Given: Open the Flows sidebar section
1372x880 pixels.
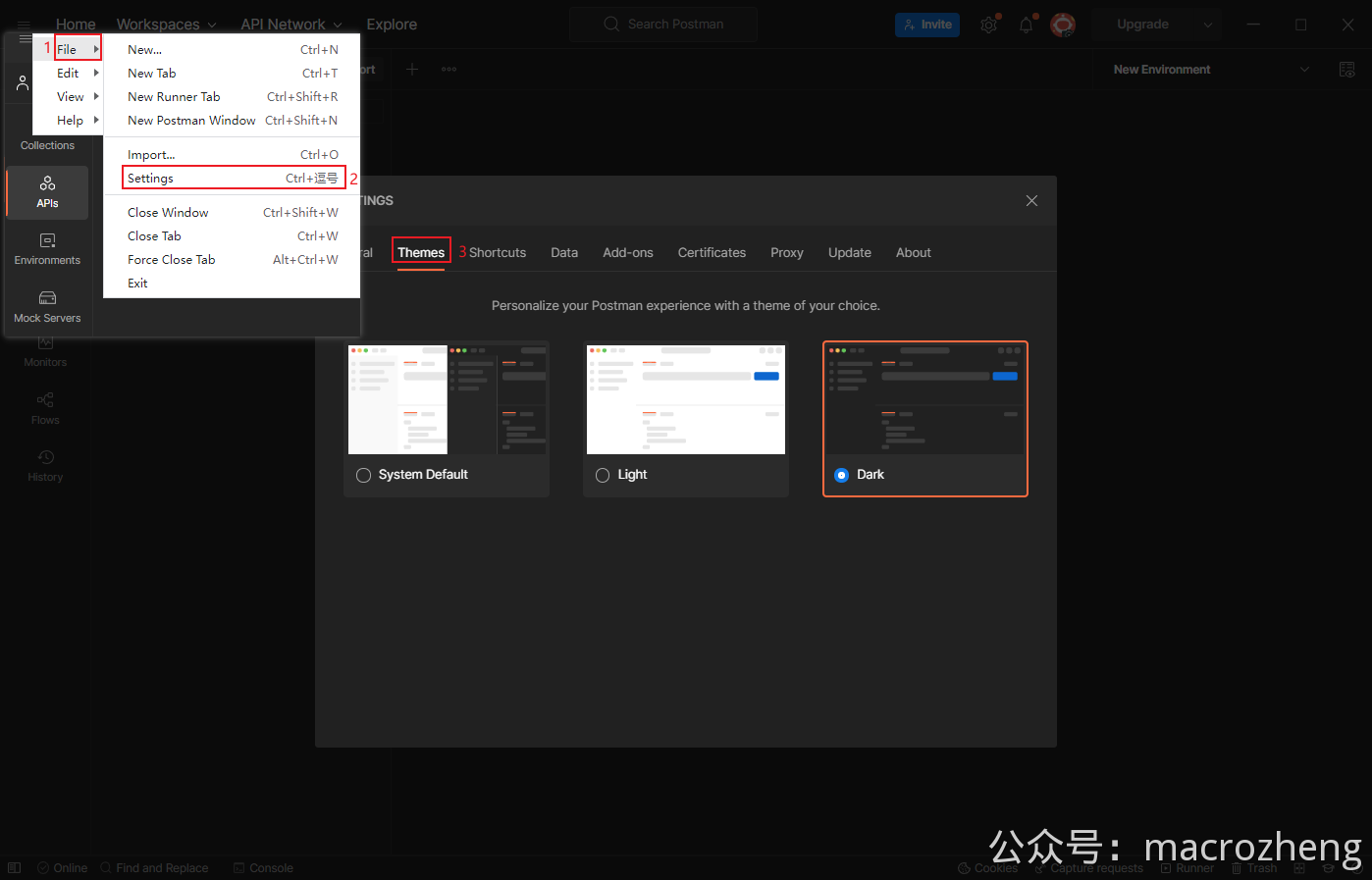Looking at the screenshot, I should (45, 409).
